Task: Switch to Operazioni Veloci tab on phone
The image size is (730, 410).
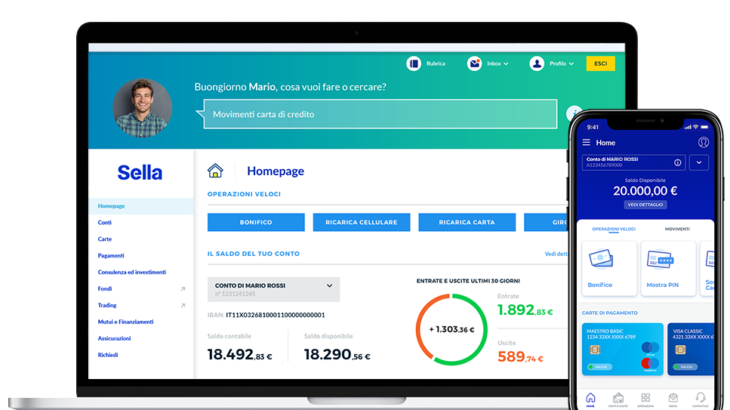Action: click(x=614, y=229)
